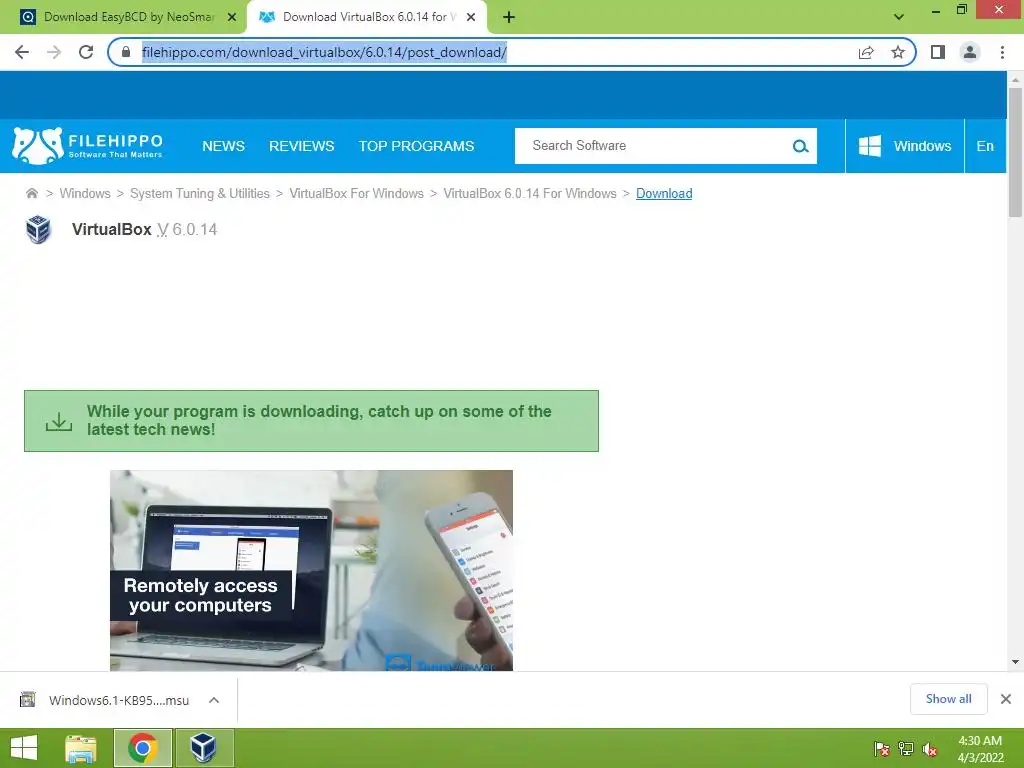Click the VirtualBox V 6.0.14 title text
This screenshot has height=768, width=1024.
point(144,229)
